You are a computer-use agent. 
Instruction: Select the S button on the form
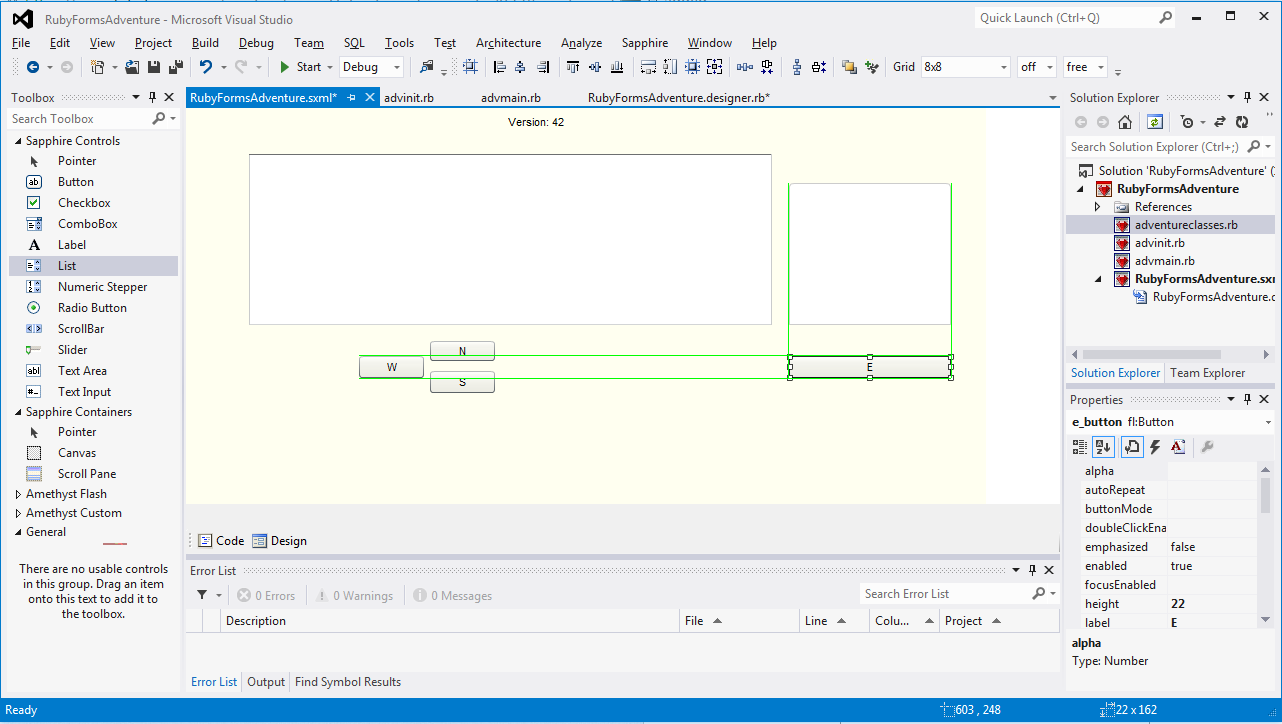click(x=462, y=382)
